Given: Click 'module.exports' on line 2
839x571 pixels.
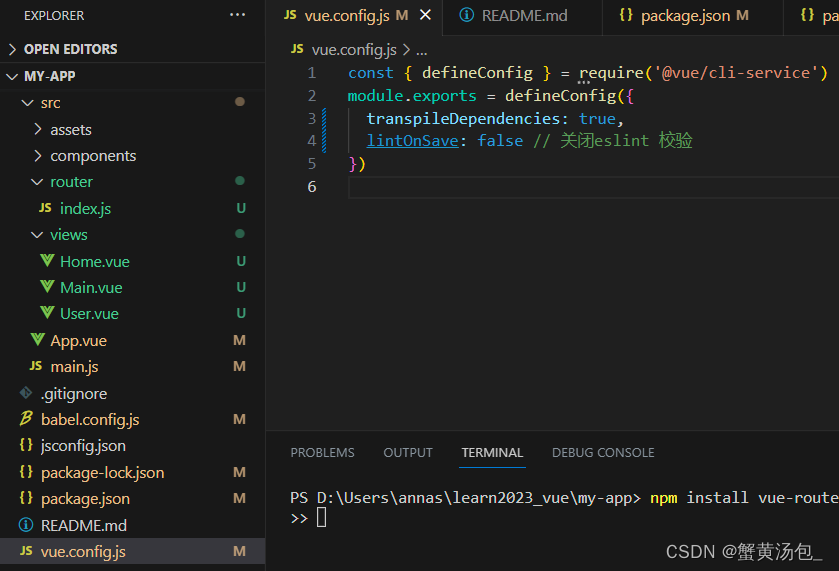Looking at the screenshot, I should (x=412, y=96).
